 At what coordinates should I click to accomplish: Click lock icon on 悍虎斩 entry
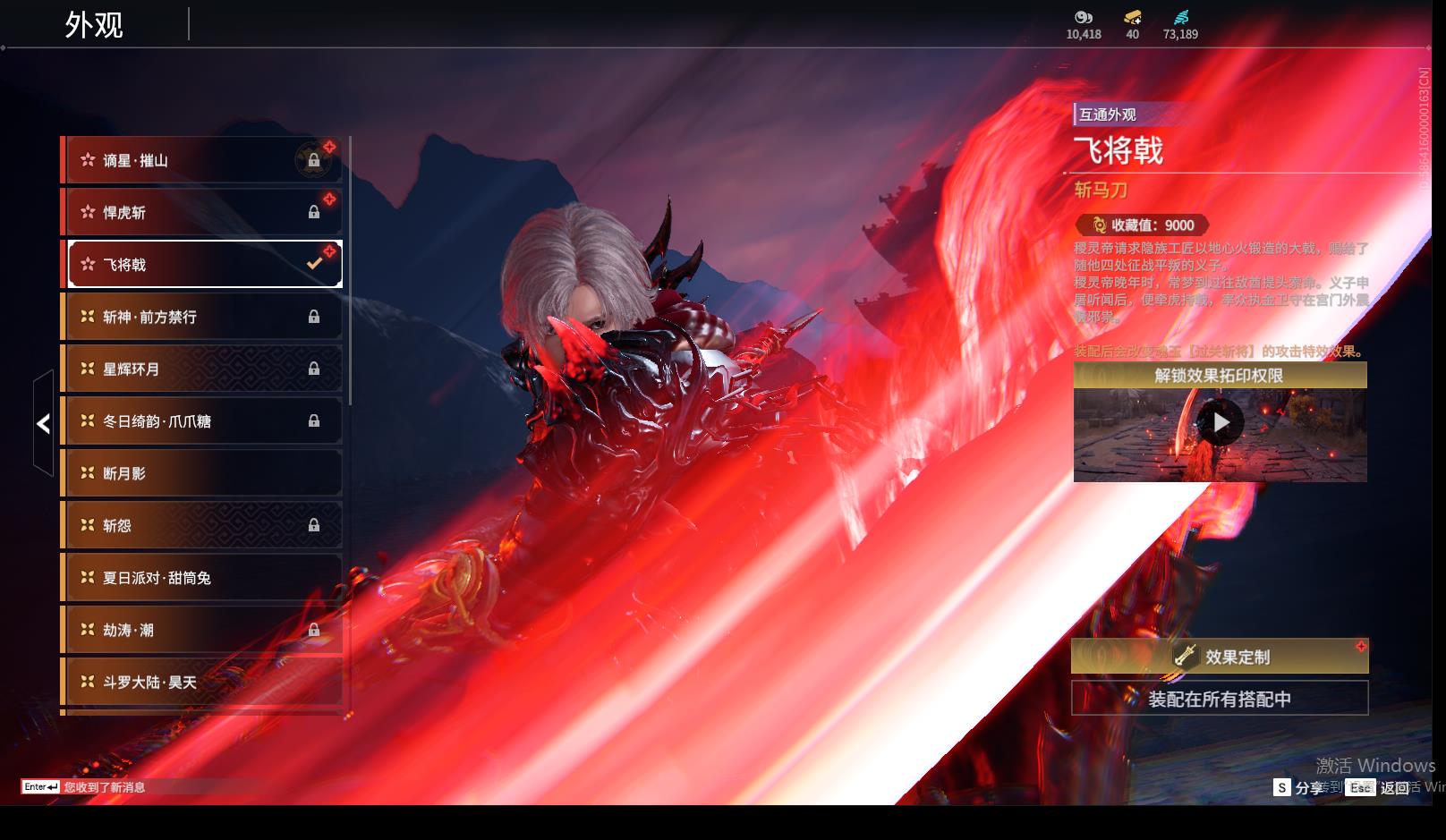pos(313,213)
